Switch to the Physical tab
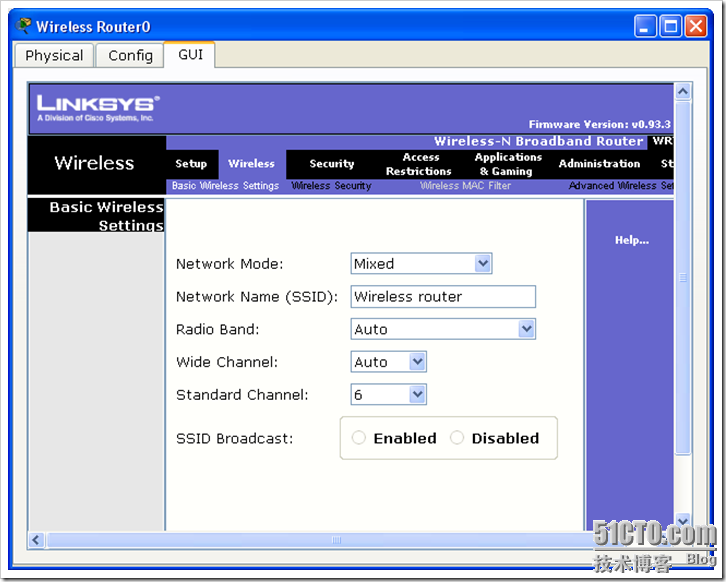Screen dimensions: 726x582 pyautogui.click(x=54, y=56)
